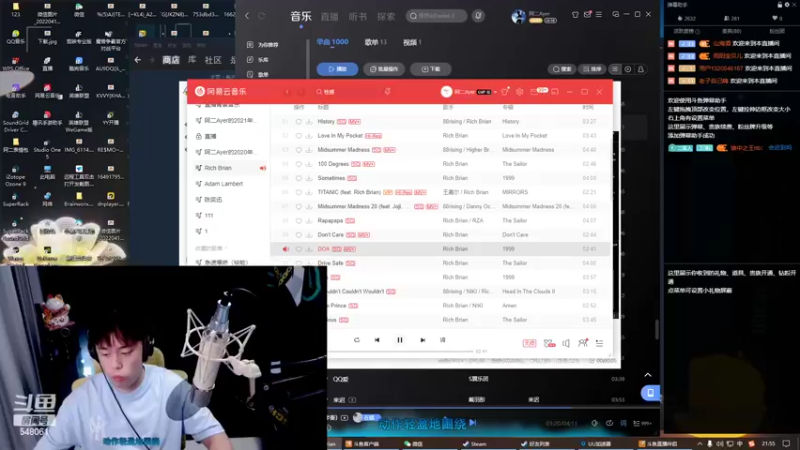Open QQ Music skin shirt icon
Viewport: 800px width, 450px height.
pyautogui.click(x=575, y=14)
